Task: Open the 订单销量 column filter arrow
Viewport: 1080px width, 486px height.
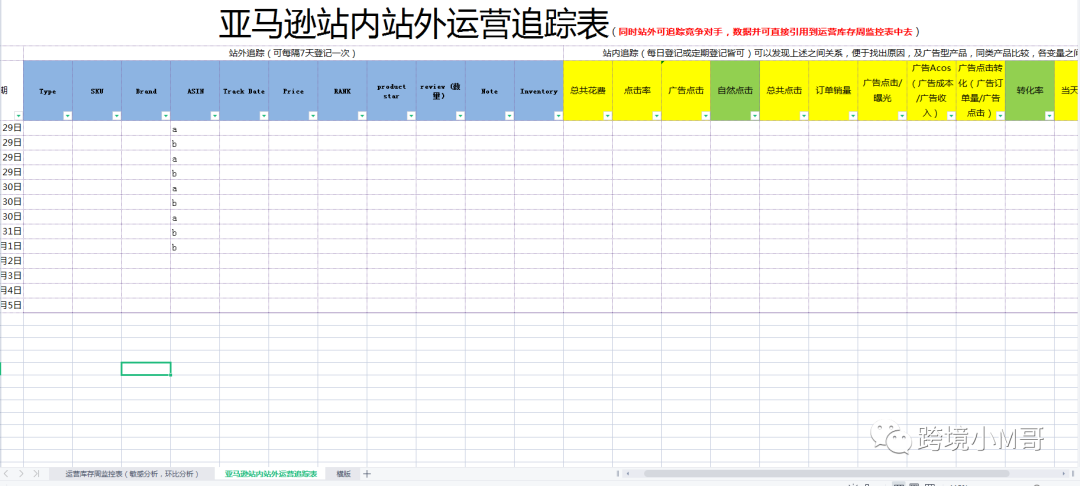Action: [x=852, y=116]
